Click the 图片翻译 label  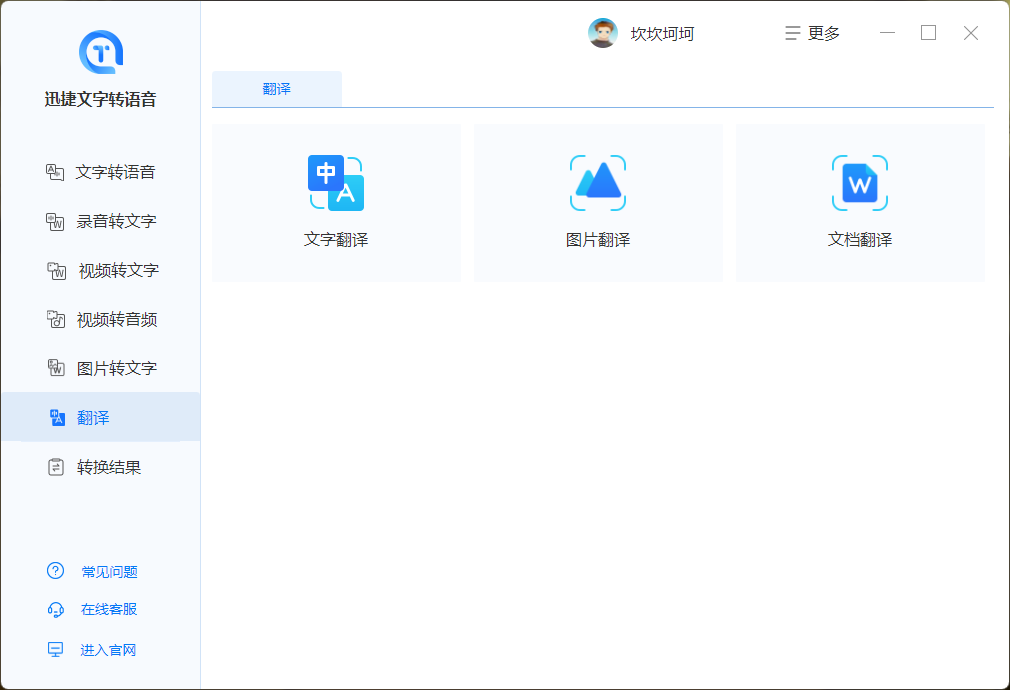[x=598, y=240]
